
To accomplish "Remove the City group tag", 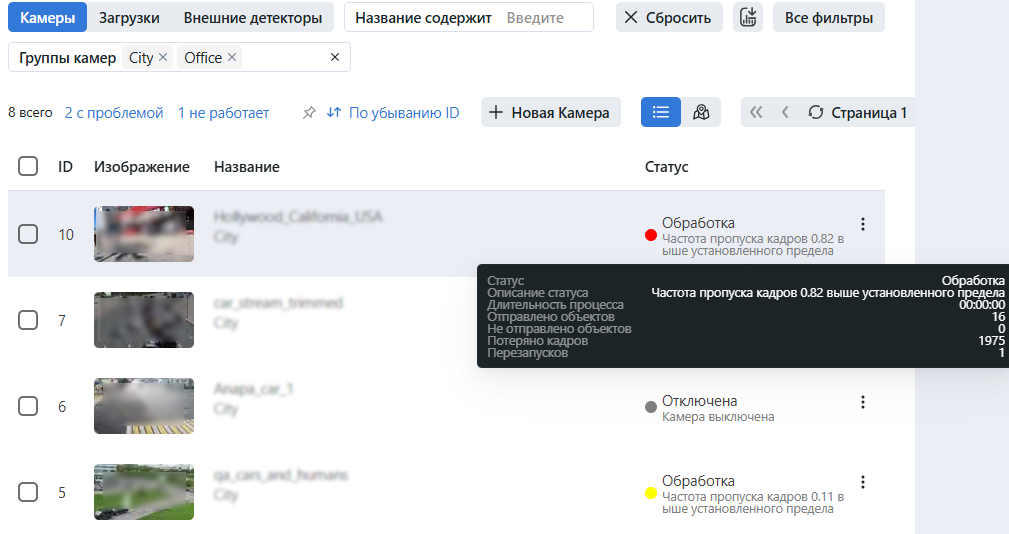I will coord(163,58).
